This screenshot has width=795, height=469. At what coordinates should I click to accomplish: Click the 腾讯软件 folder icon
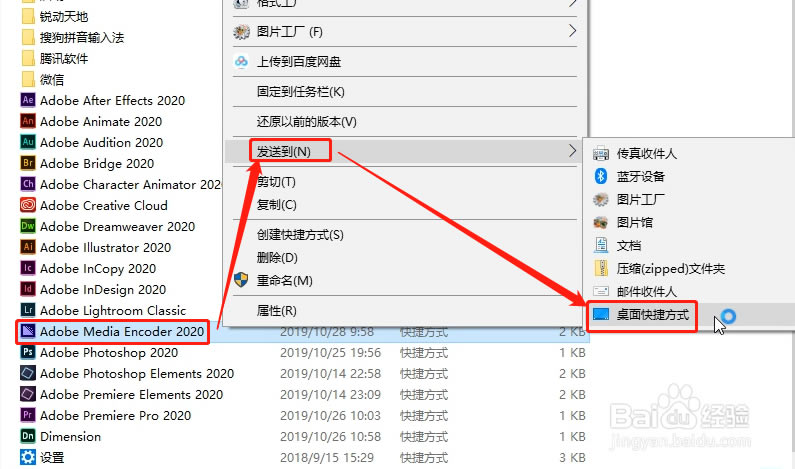pos(28,58)
